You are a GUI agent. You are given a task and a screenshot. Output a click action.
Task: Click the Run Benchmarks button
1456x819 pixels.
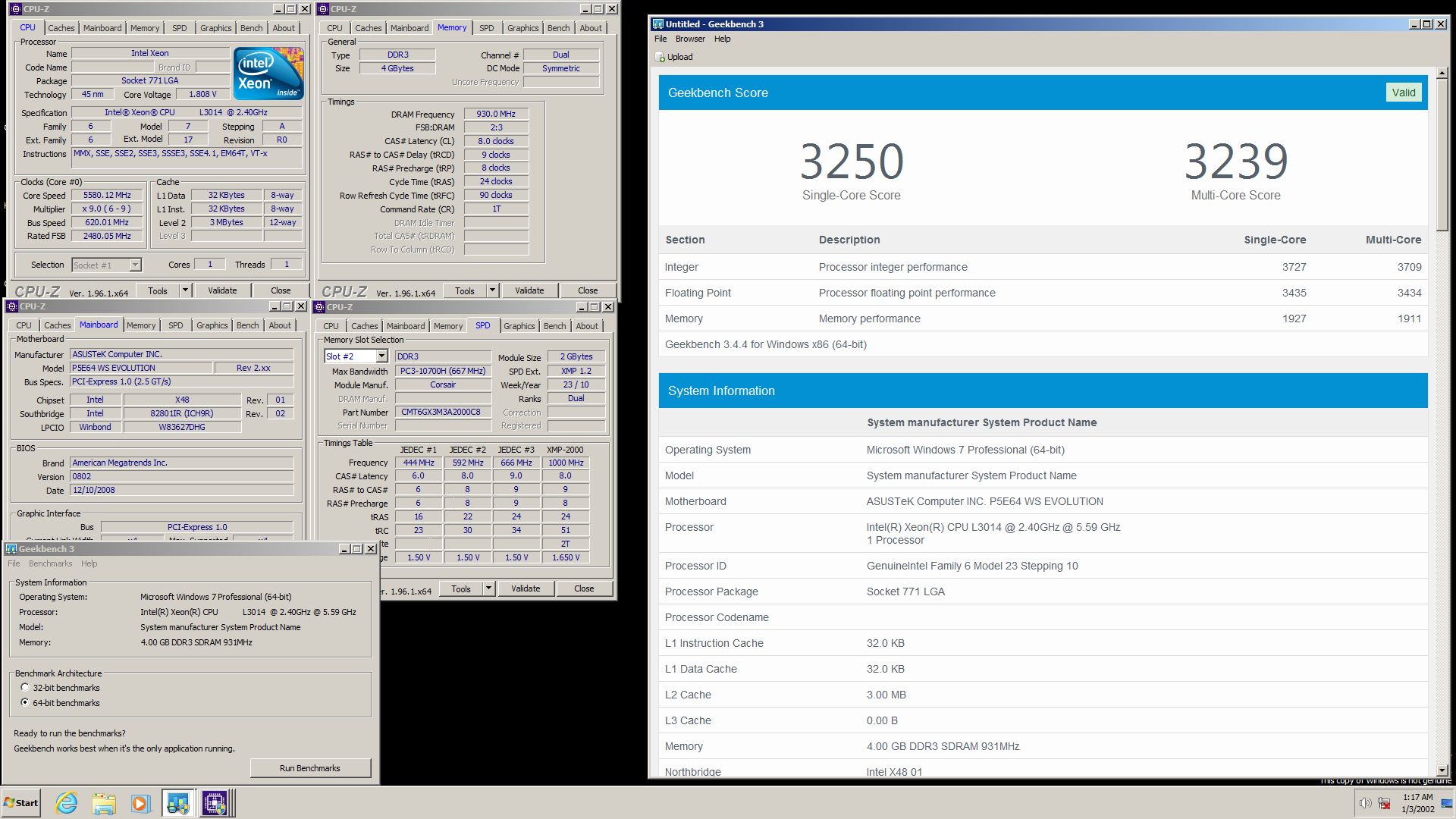(x=310, y=768)
